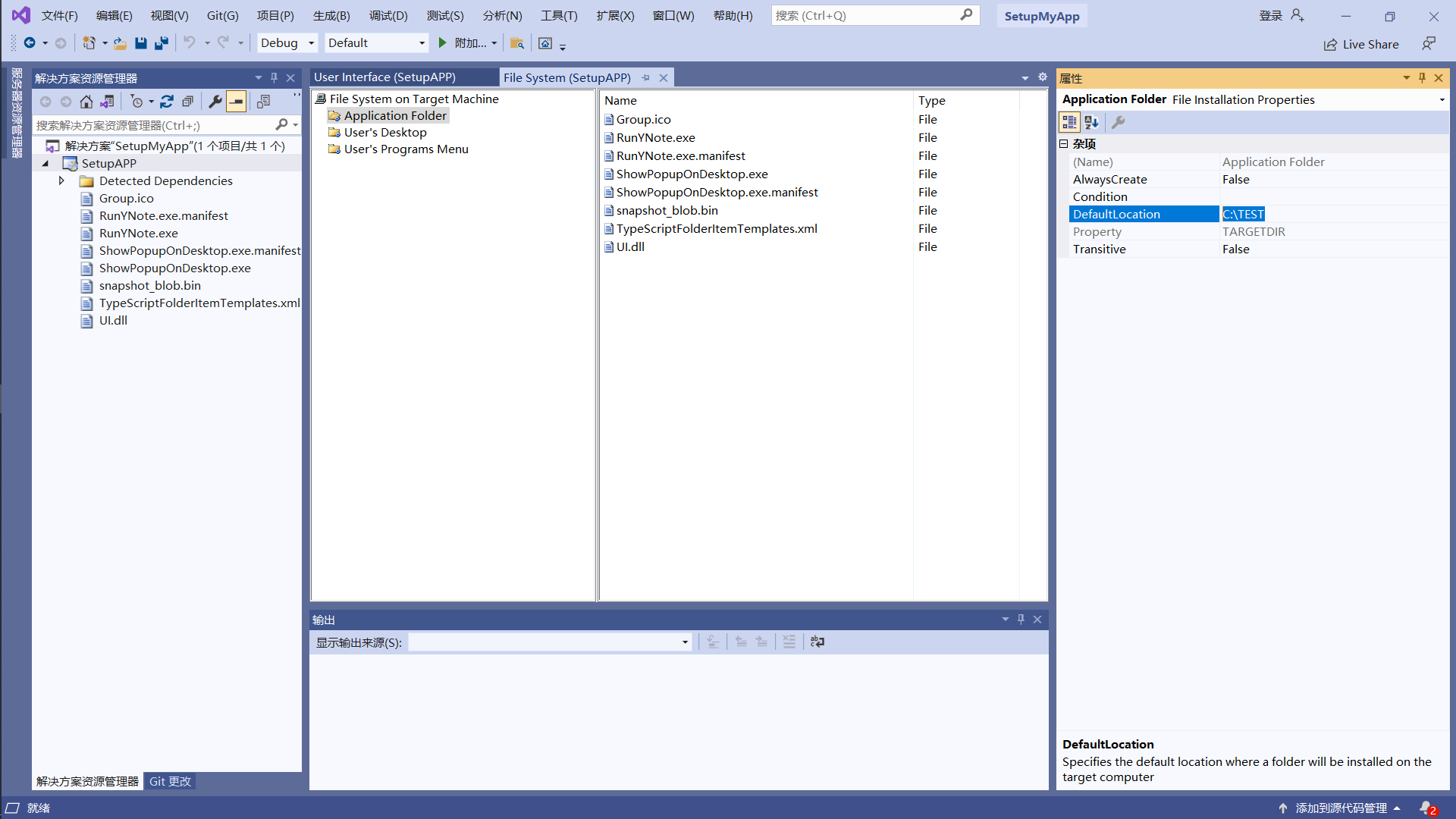Click the Save All toolbar icon
This screenshot has height=819, width=1456.
click(161, 43)
